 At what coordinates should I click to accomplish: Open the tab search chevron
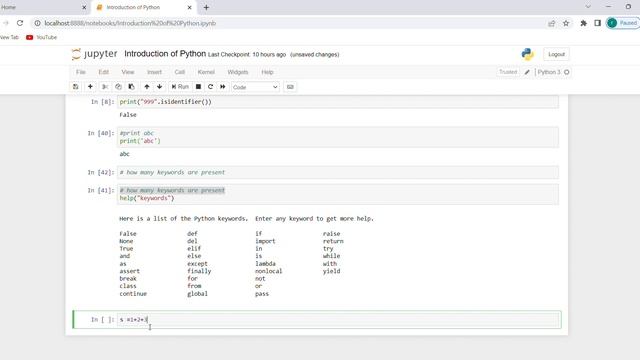click(588, 7)
